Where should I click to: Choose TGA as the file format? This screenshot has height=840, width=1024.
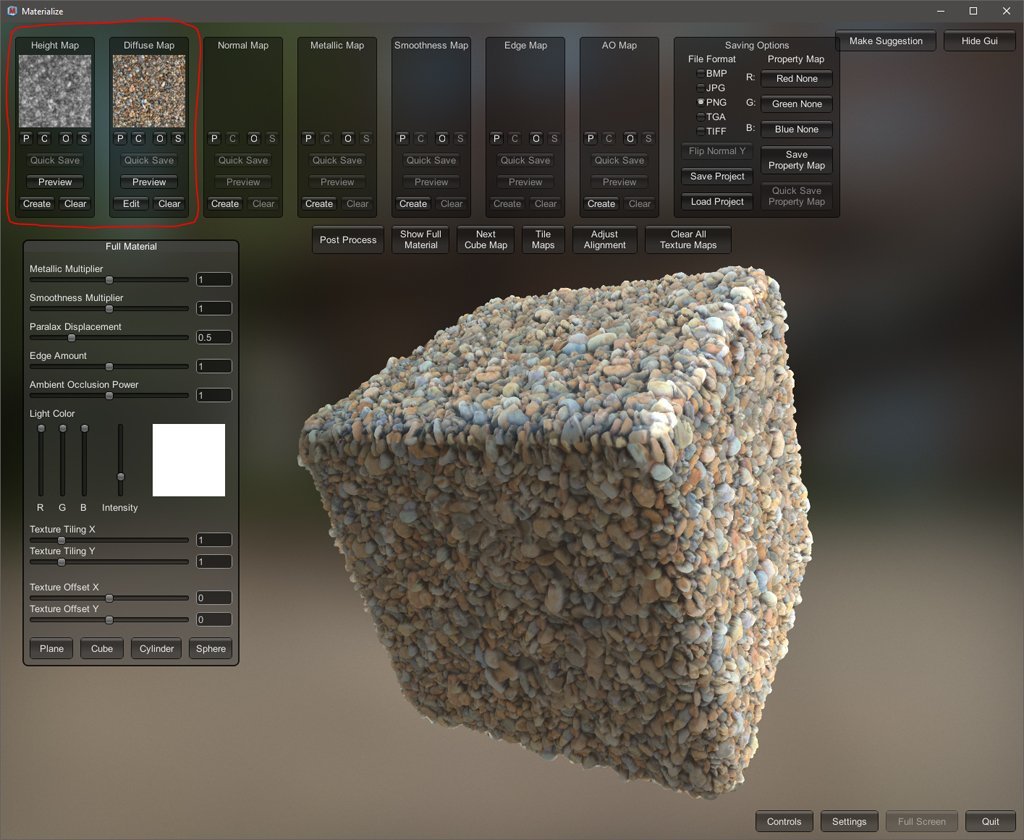pyautogui.click(x=700, y=117)
